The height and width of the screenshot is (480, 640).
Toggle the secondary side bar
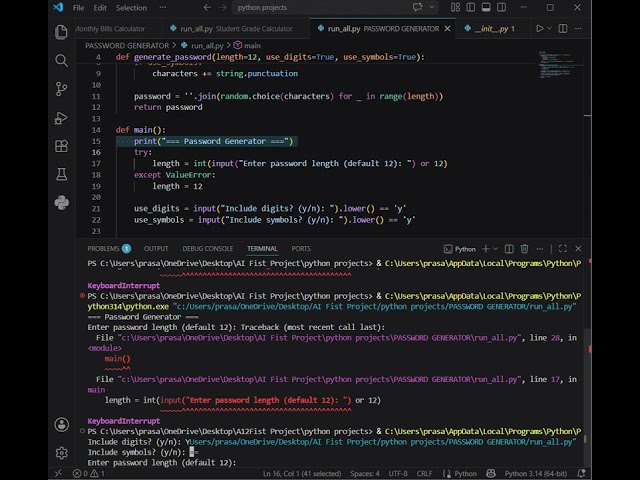(502, 7)
